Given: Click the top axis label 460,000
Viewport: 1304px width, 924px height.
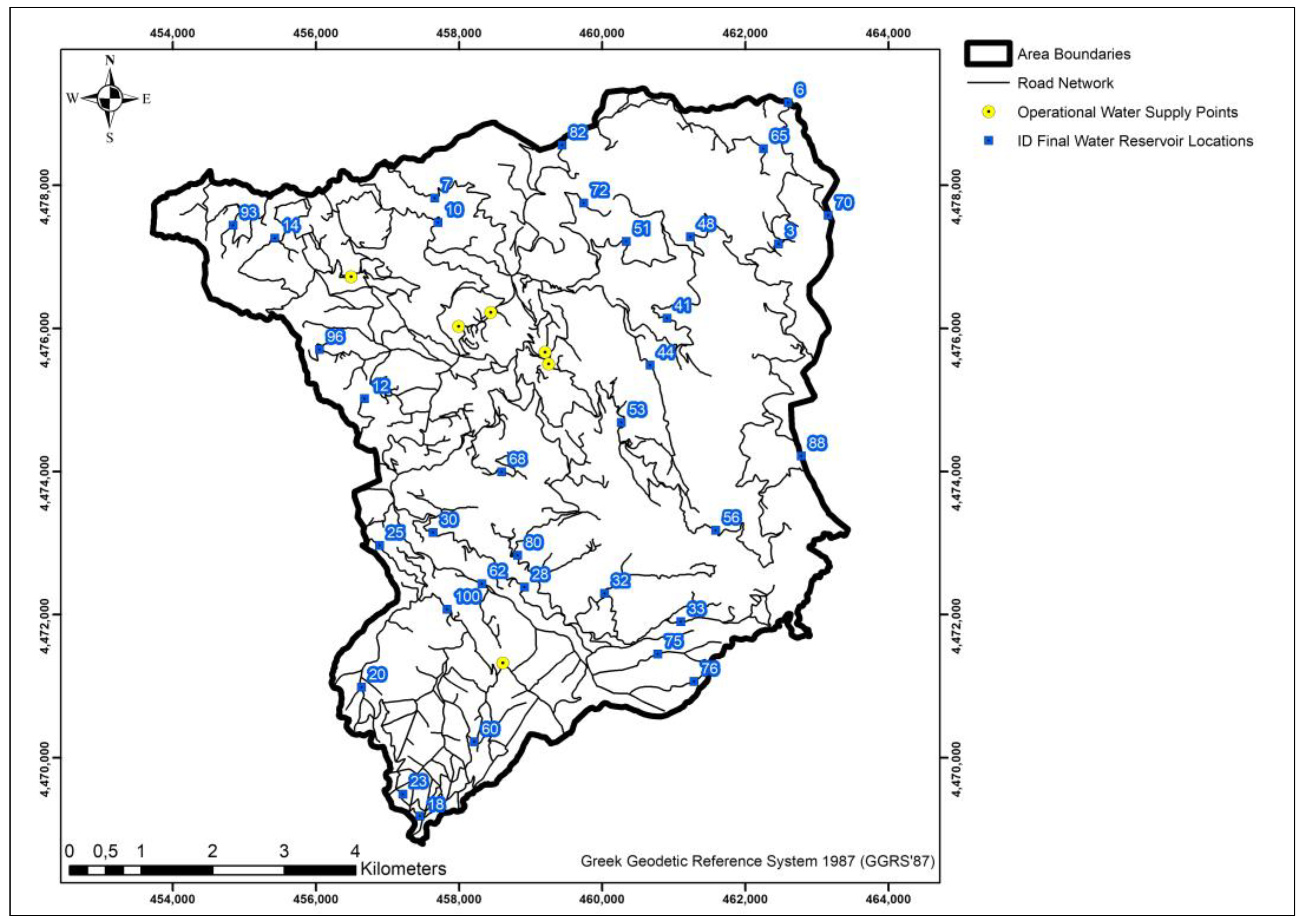Looking at the screenshot, I should pos(602,33).
